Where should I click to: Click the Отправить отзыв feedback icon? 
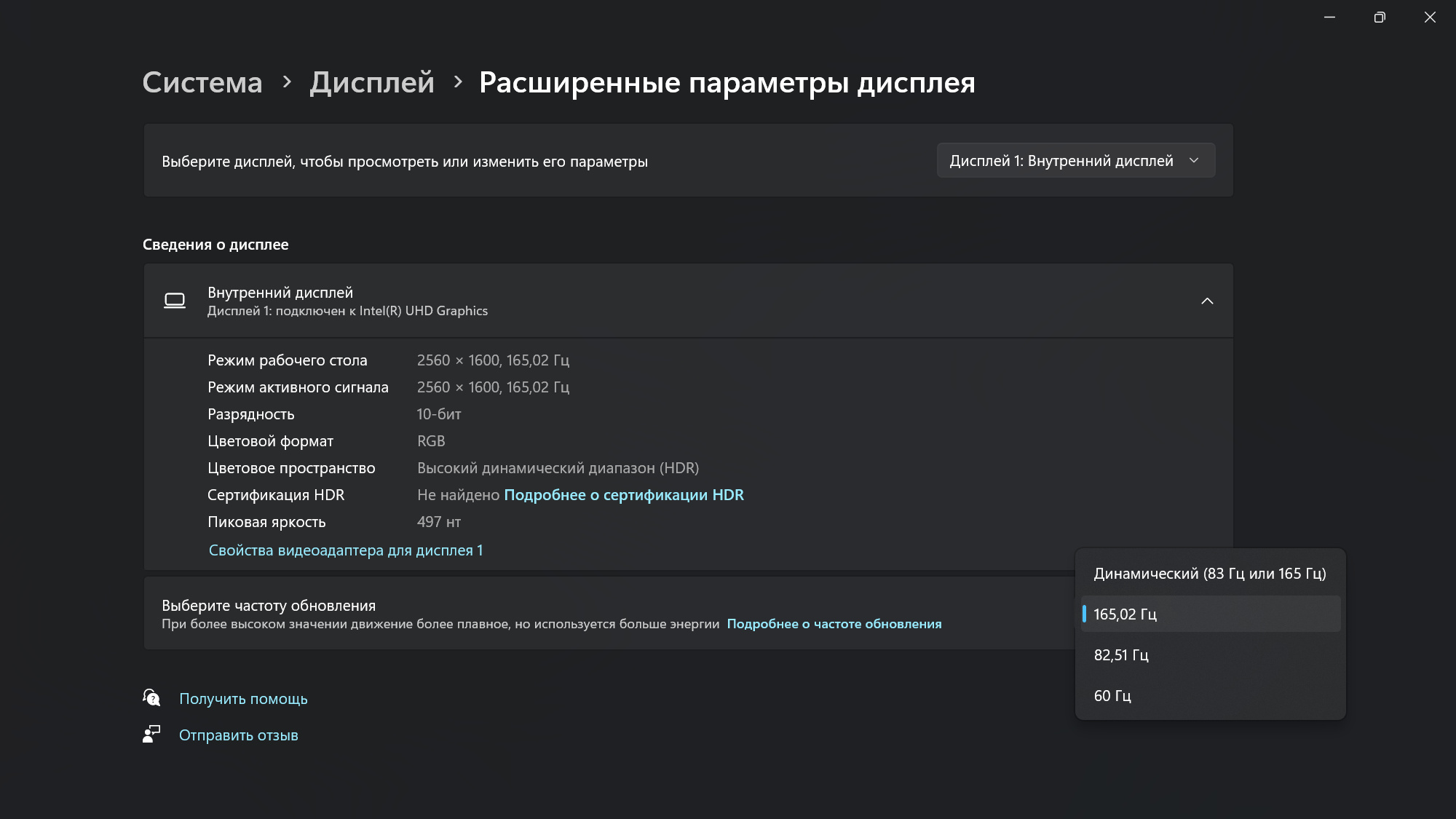[x=151, y=735]
